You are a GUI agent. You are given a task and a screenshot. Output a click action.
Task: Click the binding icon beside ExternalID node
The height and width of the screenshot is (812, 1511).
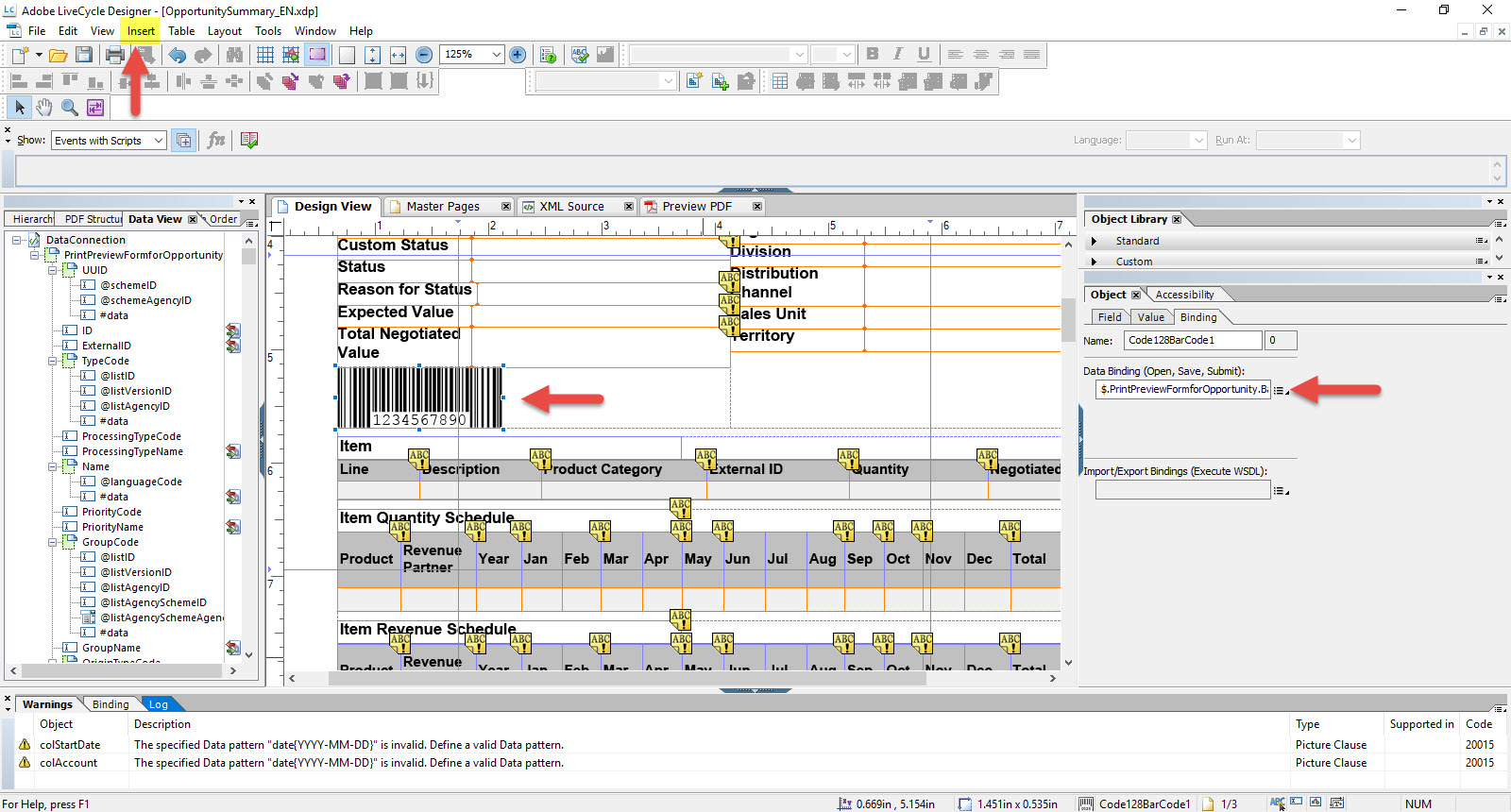(x=233, y=346)
